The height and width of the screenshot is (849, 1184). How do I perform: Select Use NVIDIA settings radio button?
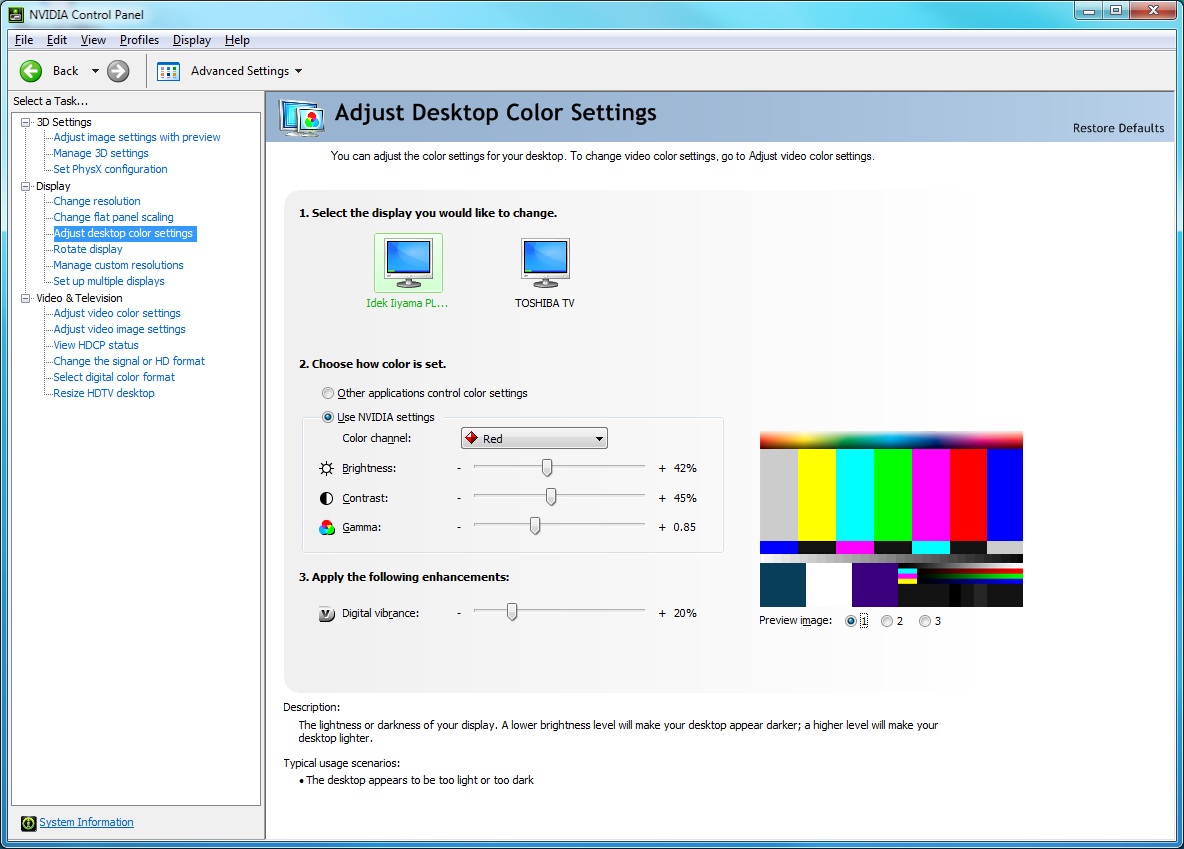[328, 417]
